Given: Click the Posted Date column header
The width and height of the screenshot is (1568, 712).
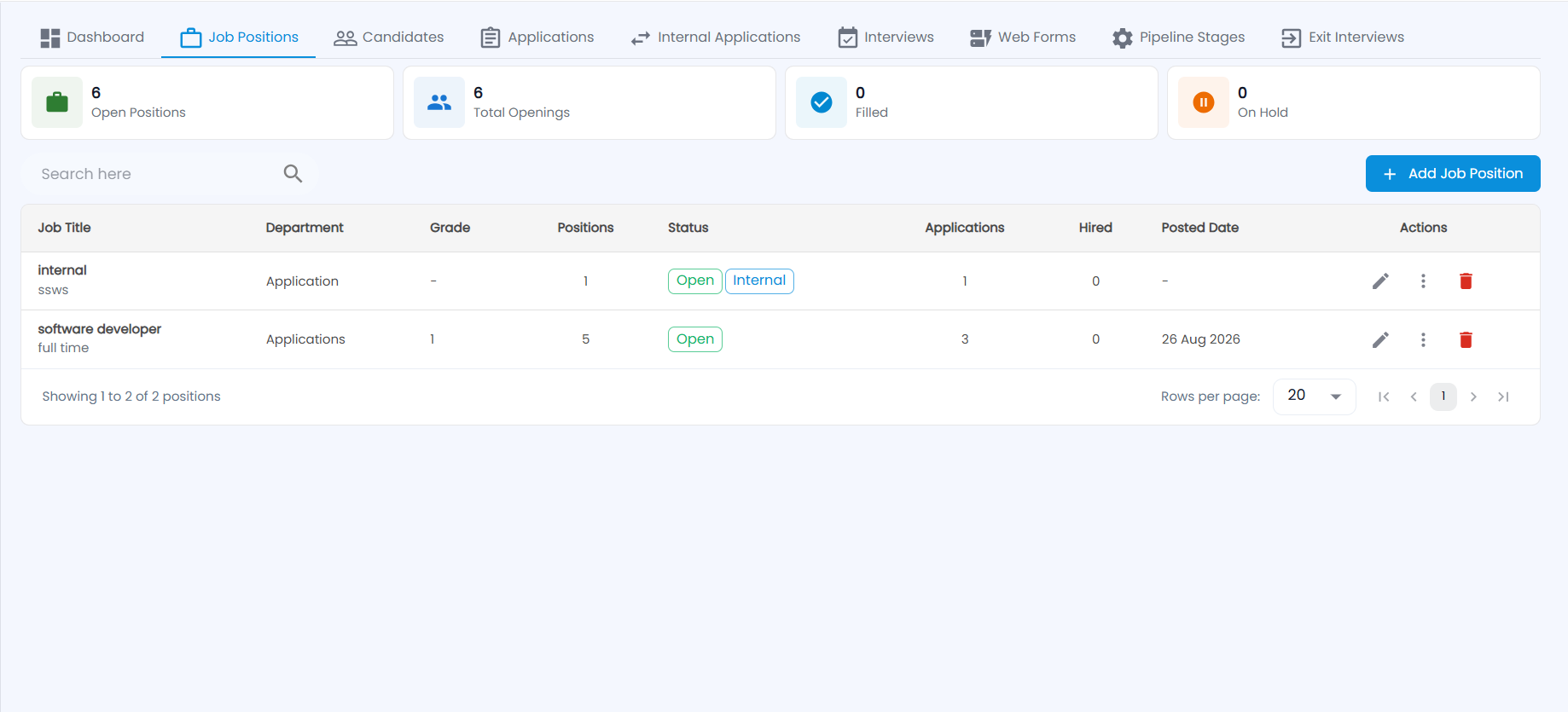Looking at the screenshot, I should (x=1199, y=228).
